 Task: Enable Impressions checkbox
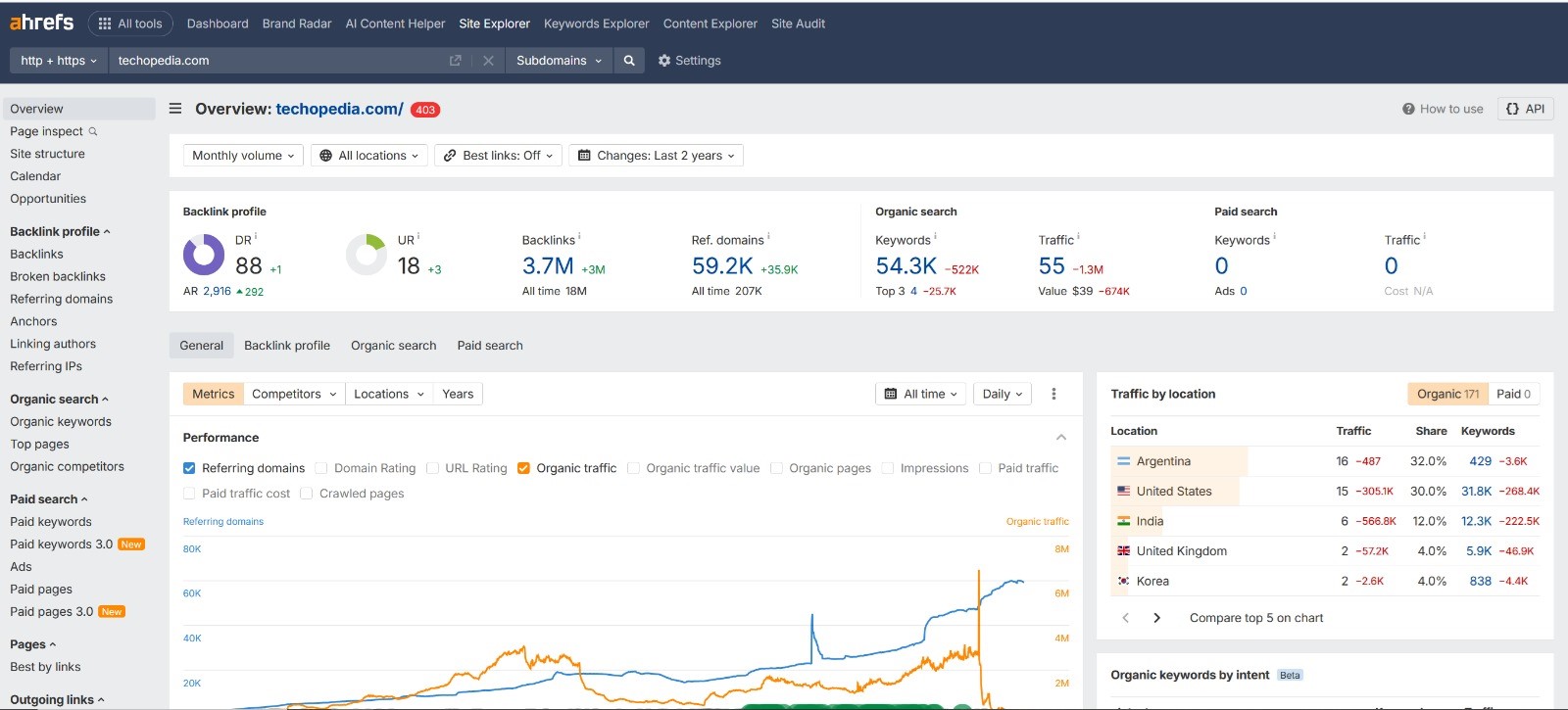888,468
